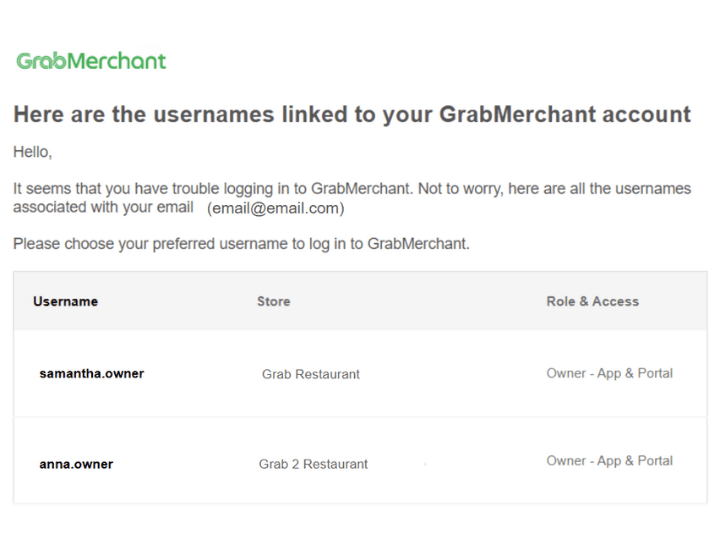Click the 'trouble logging in' paragraph

coord(352,198)
